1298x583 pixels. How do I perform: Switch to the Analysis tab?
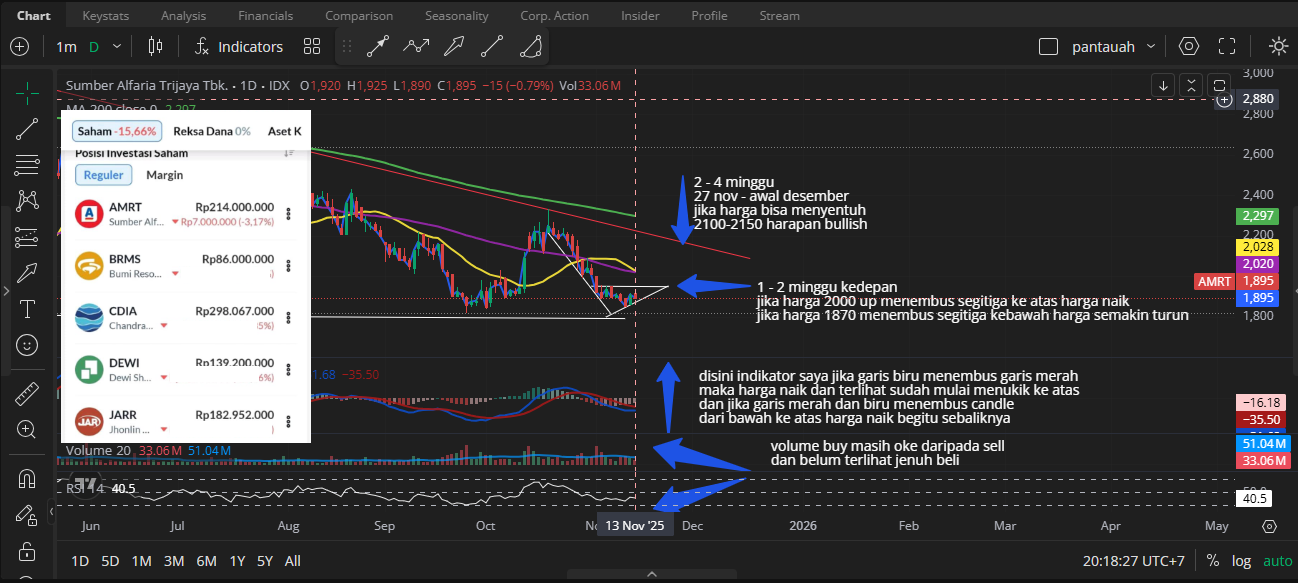[183, 16]
